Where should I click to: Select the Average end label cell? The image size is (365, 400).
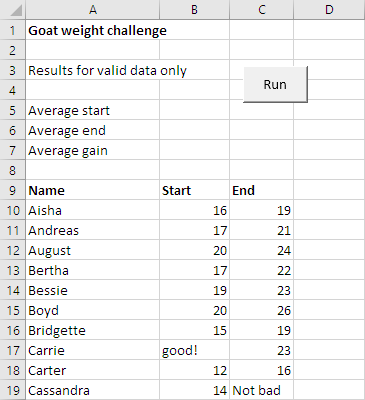coord(93,130)
